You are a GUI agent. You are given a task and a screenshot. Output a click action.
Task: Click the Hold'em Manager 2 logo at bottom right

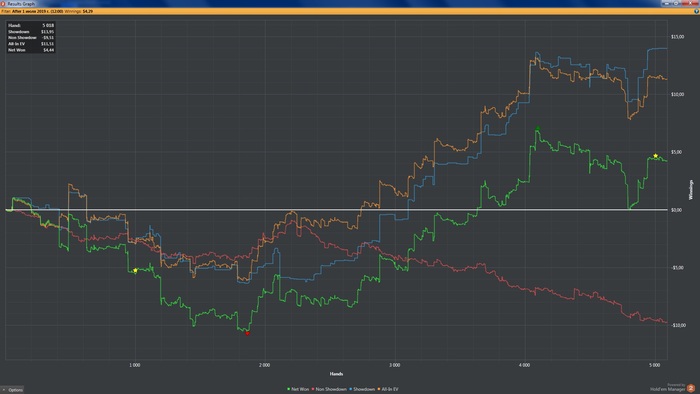point(691,388)
